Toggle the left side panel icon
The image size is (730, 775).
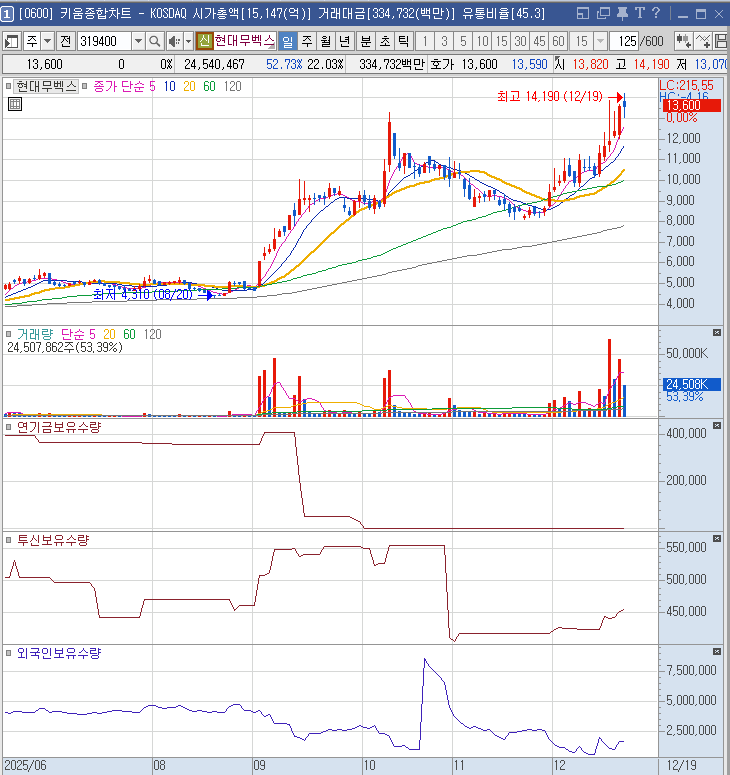[x=12, y=41]
